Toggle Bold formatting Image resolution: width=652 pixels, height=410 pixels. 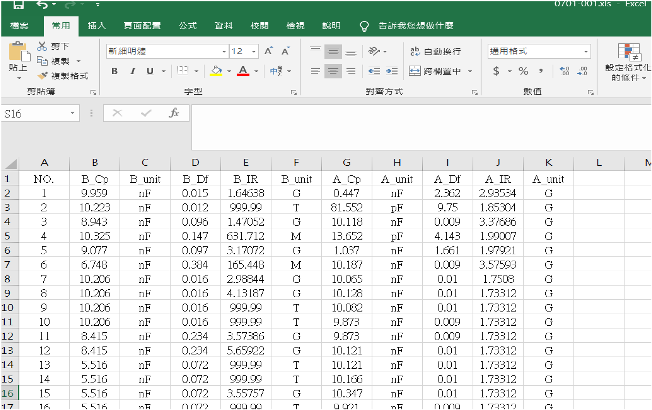(x=115, y=71)
